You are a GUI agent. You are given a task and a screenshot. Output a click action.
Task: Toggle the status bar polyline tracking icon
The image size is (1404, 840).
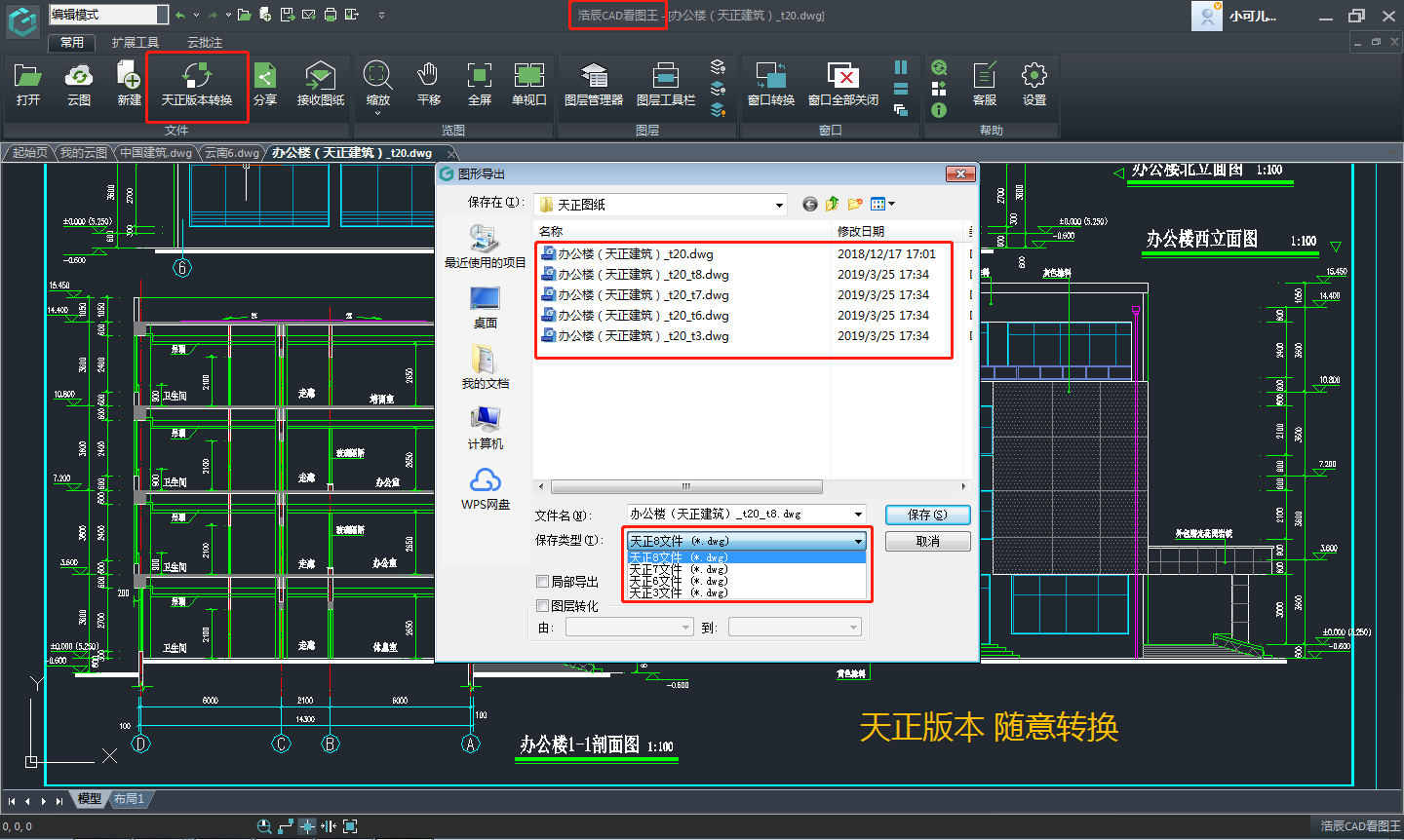tap(286, 825)
